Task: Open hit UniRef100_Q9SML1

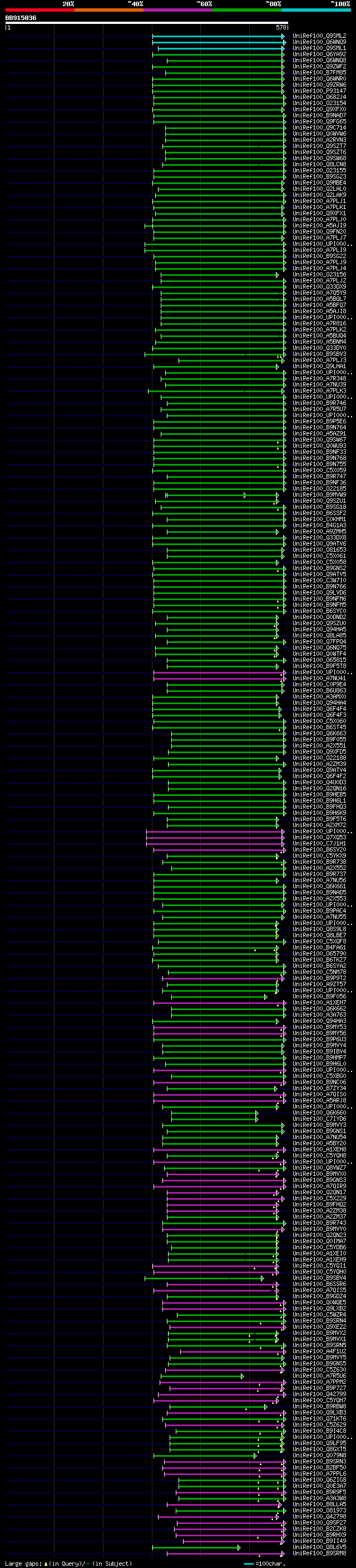Action: click(x=319, y=48)
